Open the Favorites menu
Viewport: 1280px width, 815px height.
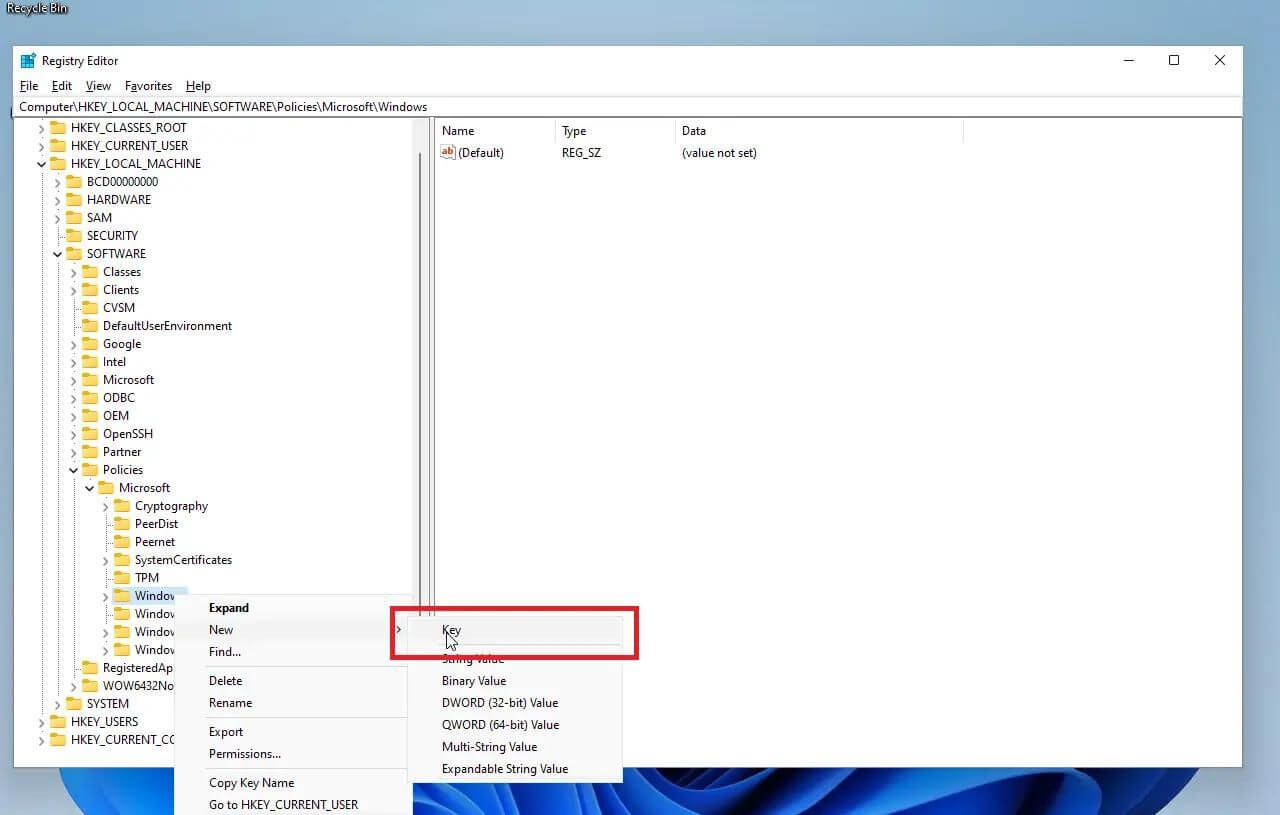point(148,86)
